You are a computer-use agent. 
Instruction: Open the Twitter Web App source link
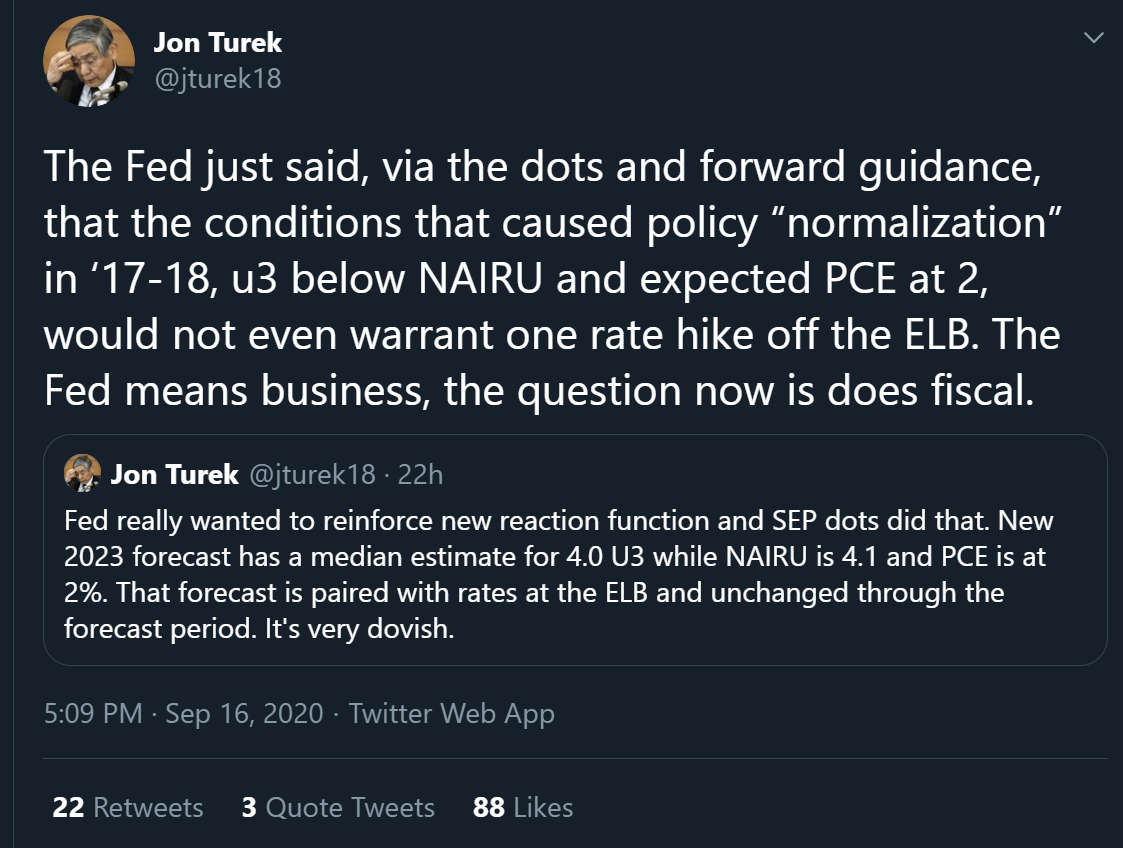452,713
